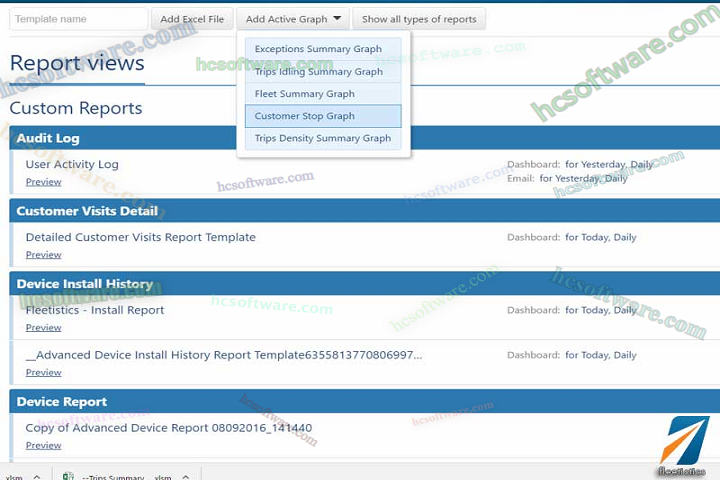Click the Device Install History section header

click(x=365, y=283)
